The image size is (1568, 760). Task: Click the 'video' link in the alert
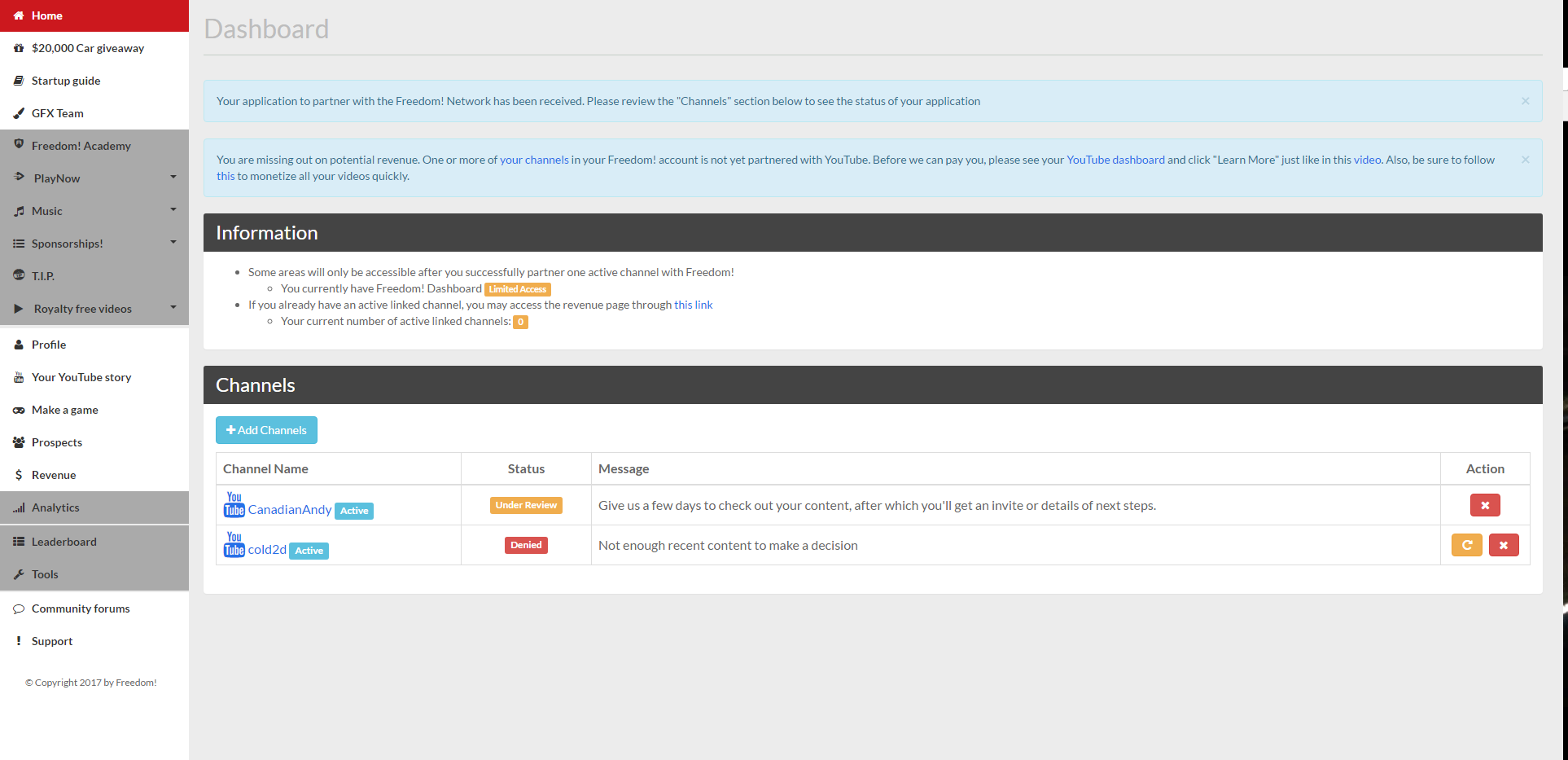pyautogui.click(x=1367, y=160)
